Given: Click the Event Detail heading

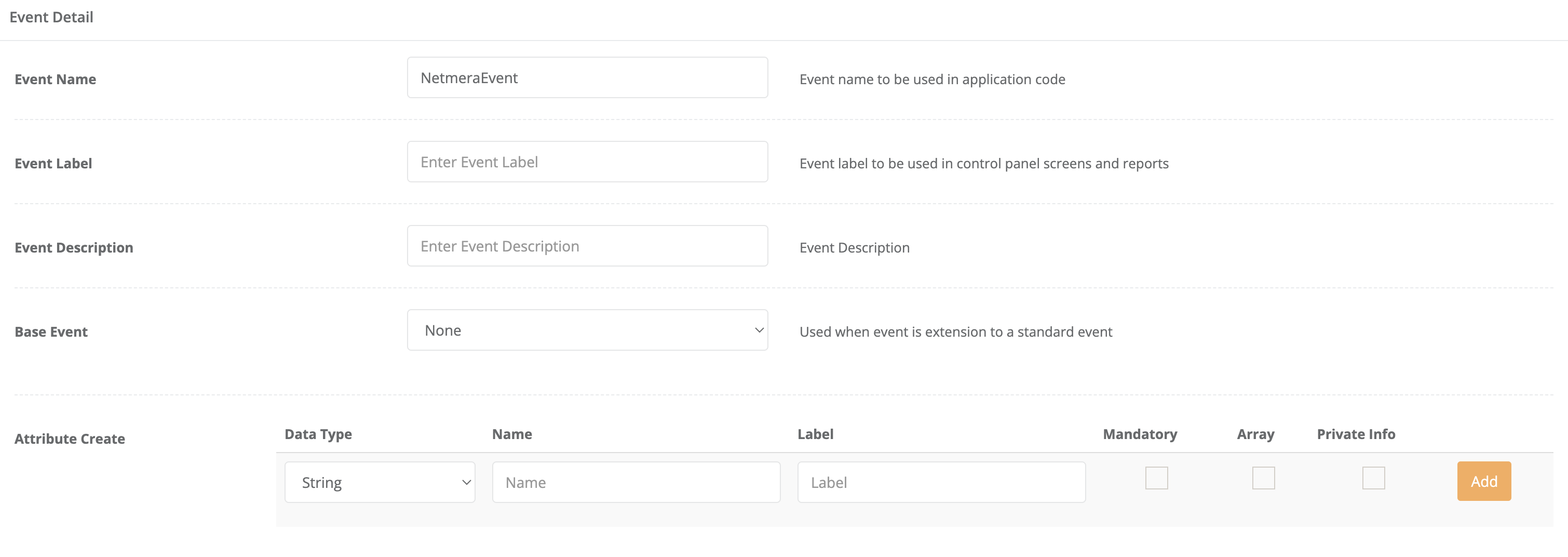Looking at the screenshot, I should click(51, 17).
